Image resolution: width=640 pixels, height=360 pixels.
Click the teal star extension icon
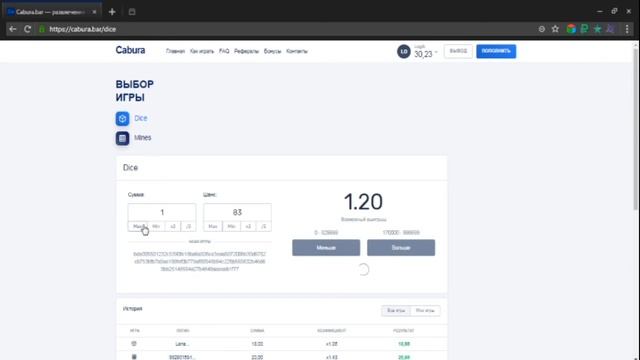tap(598, 29)
